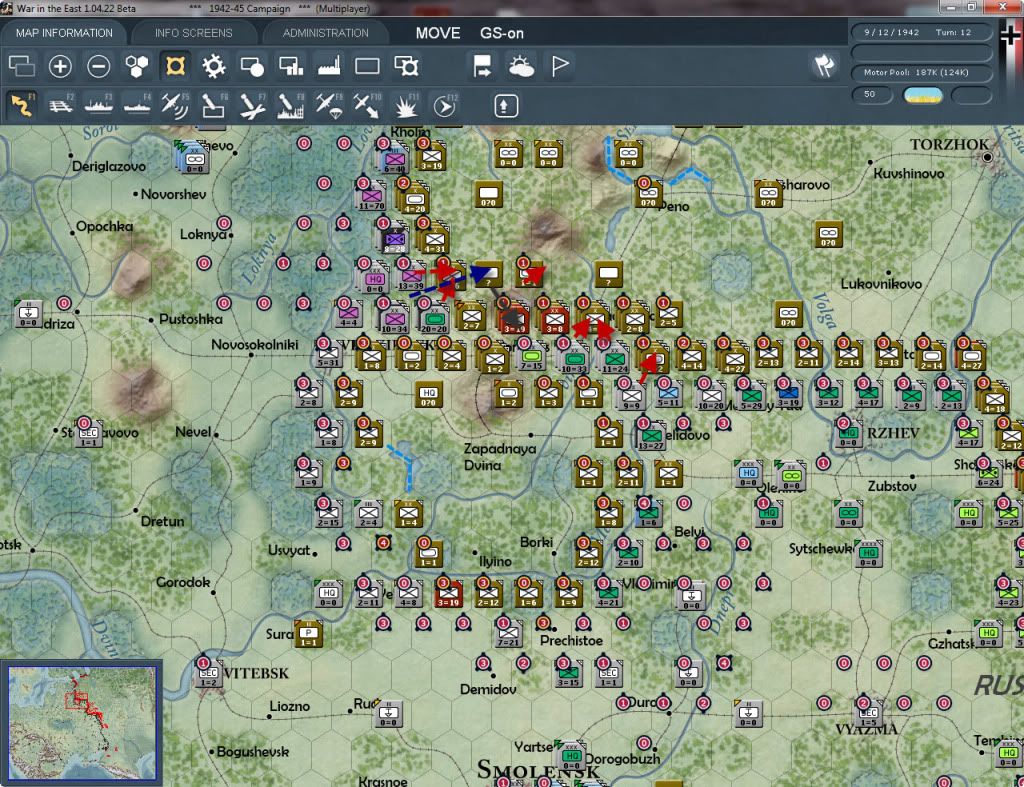Click the RZHEV city label

(x=893, y=434)
